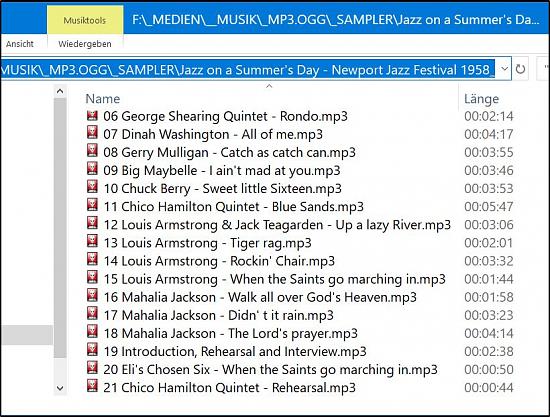The image size is (550, 417).
Task: Open the Wiedergeben tab
Action: coord(85,44)
